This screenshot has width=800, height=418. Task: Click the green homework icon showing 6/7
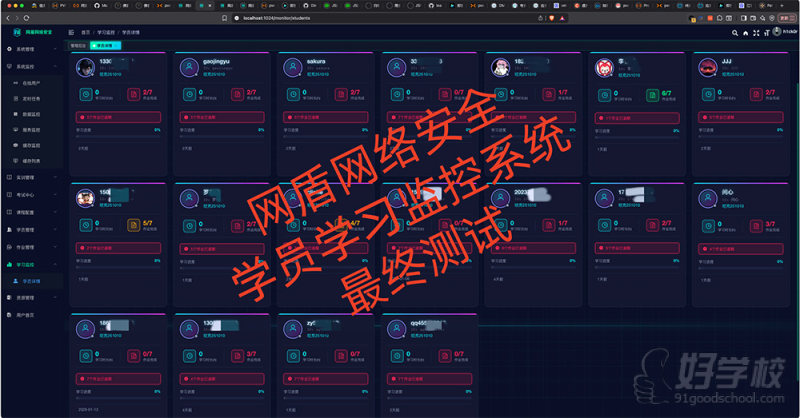tap(652, 95)
